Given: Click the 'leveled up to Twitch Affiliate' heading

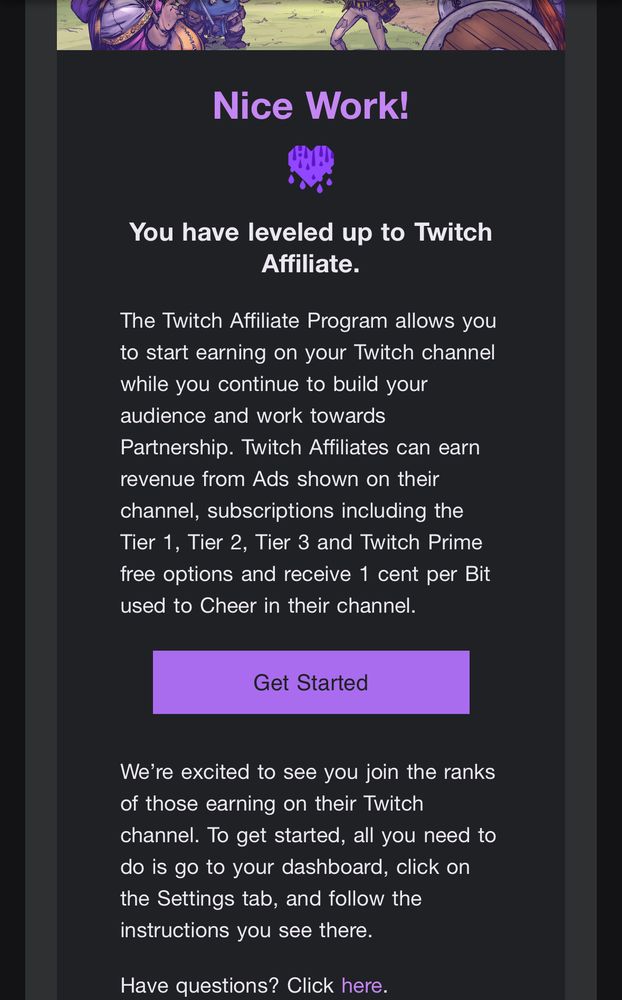Looking at the screenshot, I should 311,247.
